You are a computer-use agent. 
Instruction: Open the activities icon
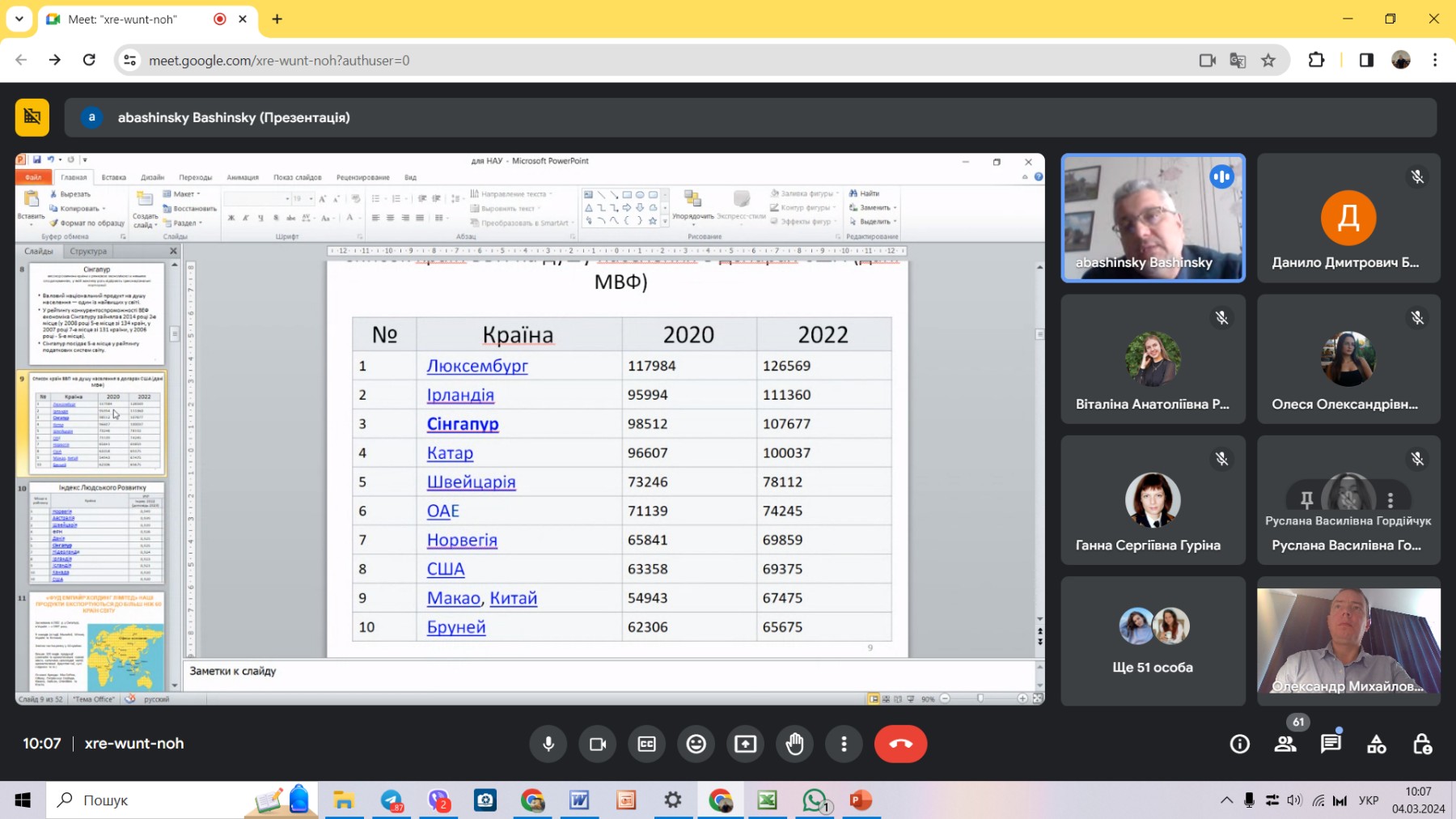[1376, 744]
